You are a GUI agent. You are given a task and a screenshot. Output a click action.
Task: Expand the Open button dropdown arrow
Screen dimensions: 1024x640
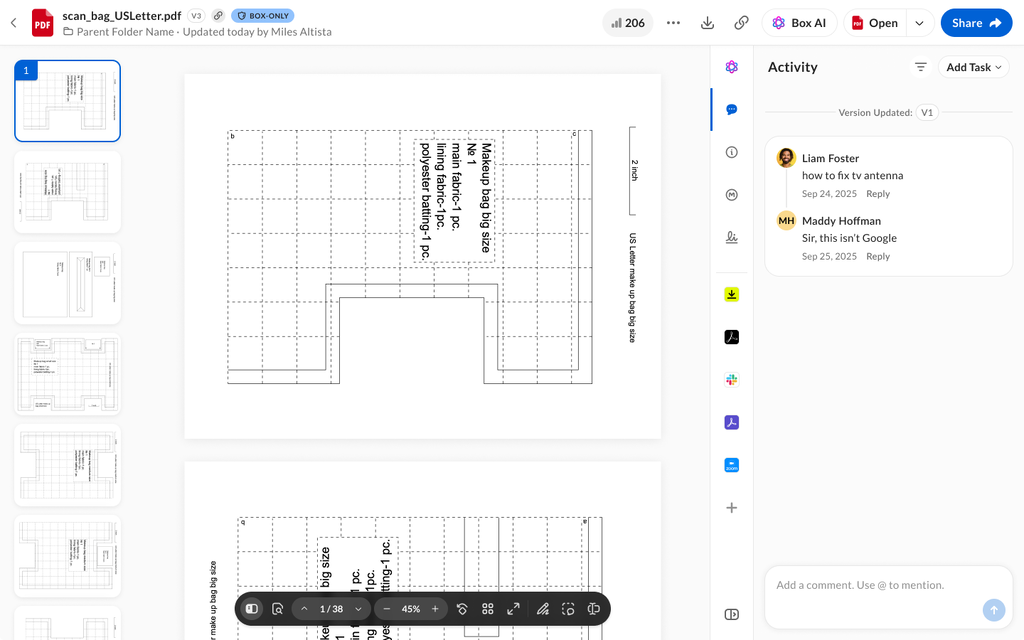(x=920, y=23)
